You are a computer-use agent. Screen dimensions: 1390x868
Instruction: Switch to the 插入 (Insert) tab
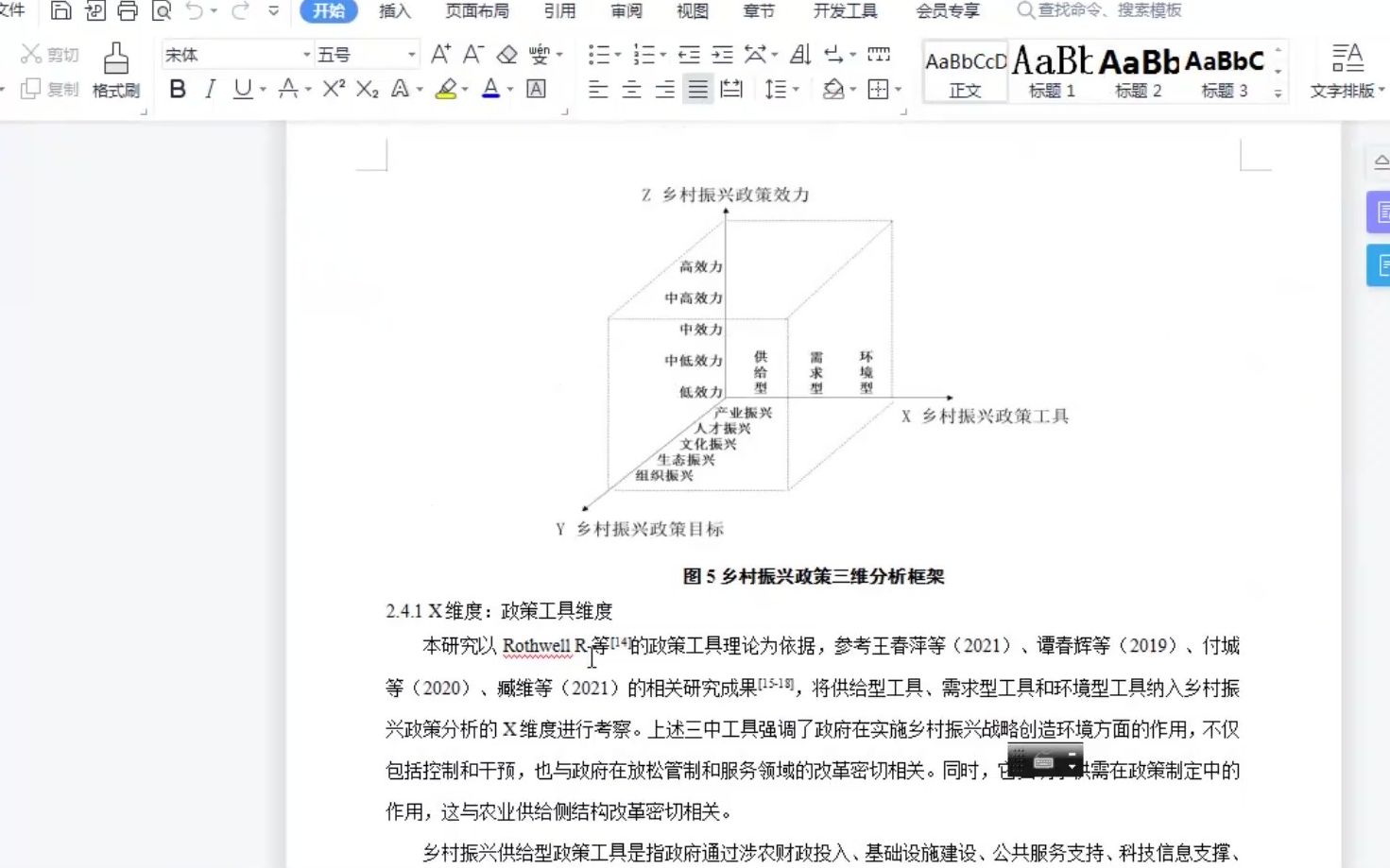[395, 11]
